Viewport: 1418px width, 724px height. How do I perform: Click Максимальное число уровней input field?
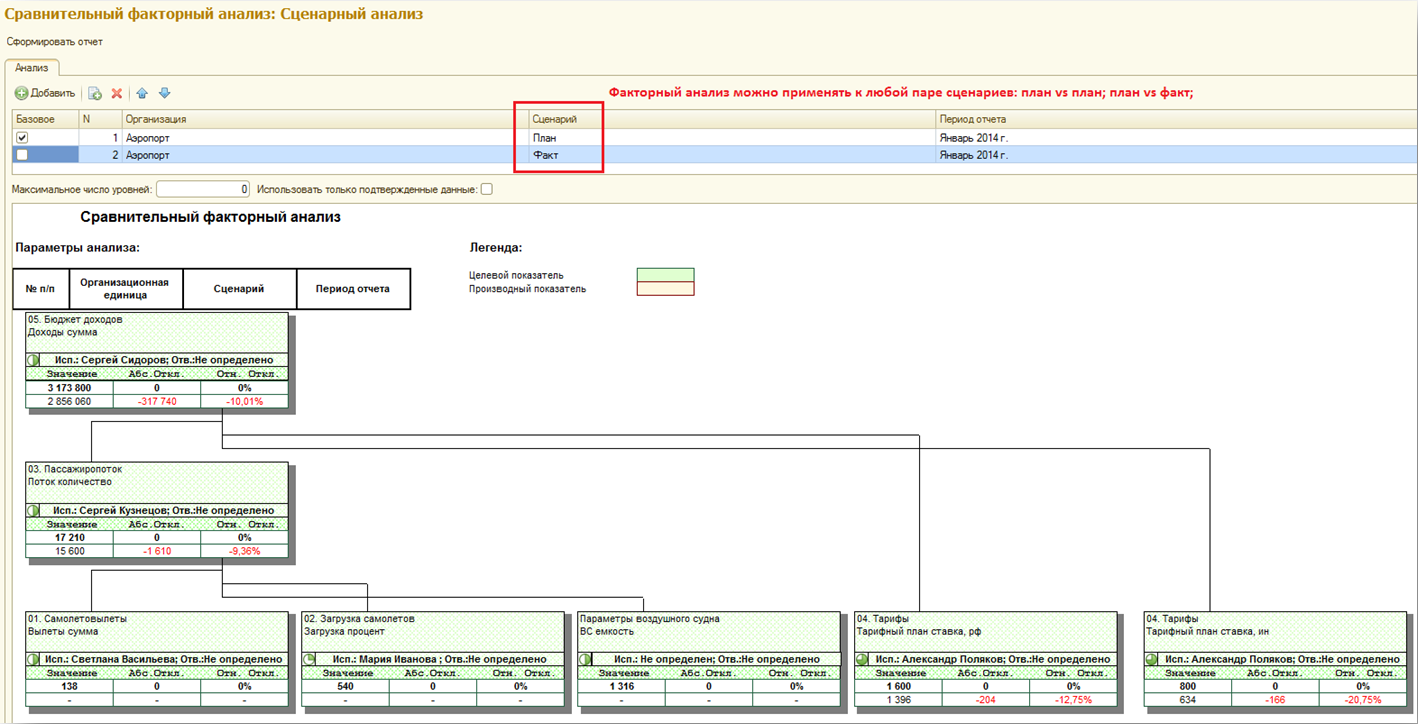click(x=202, y=189)
